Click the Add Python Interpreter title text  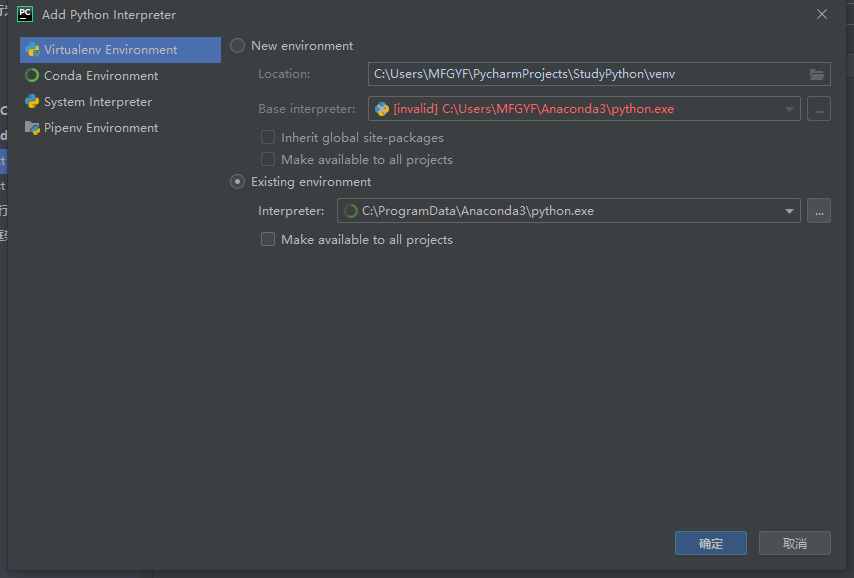109,15
